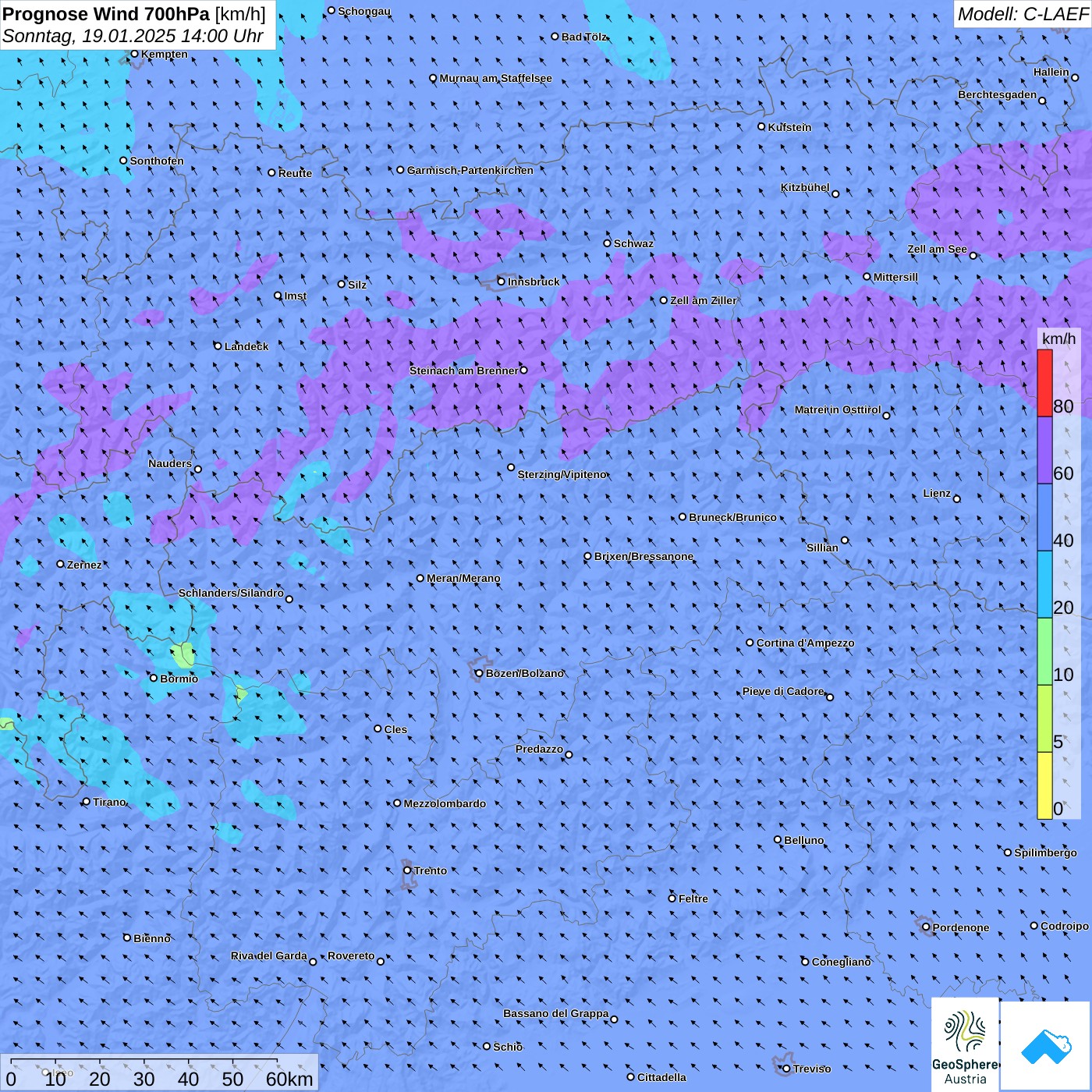Click the Cortina d'Ampezzo label
The height and width of the screenshot is (1092, 1092).
pyautogui.click(x=805, y=643)
